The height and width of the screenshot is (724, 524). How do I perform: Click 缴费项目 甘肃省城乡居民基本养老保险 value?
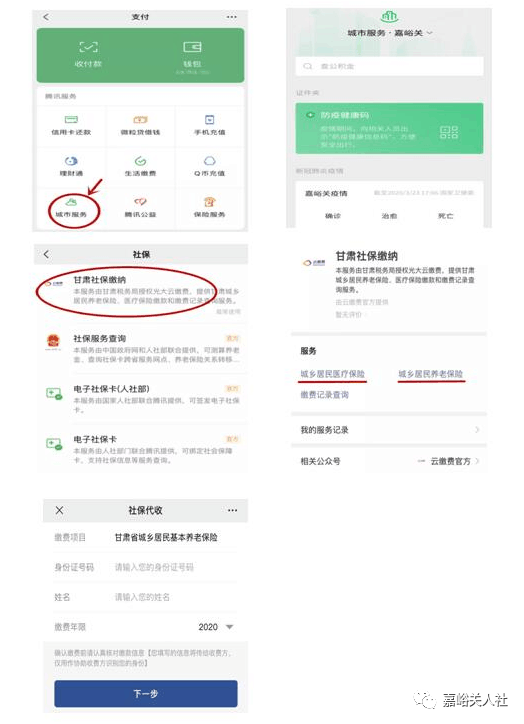coord(166,537)
